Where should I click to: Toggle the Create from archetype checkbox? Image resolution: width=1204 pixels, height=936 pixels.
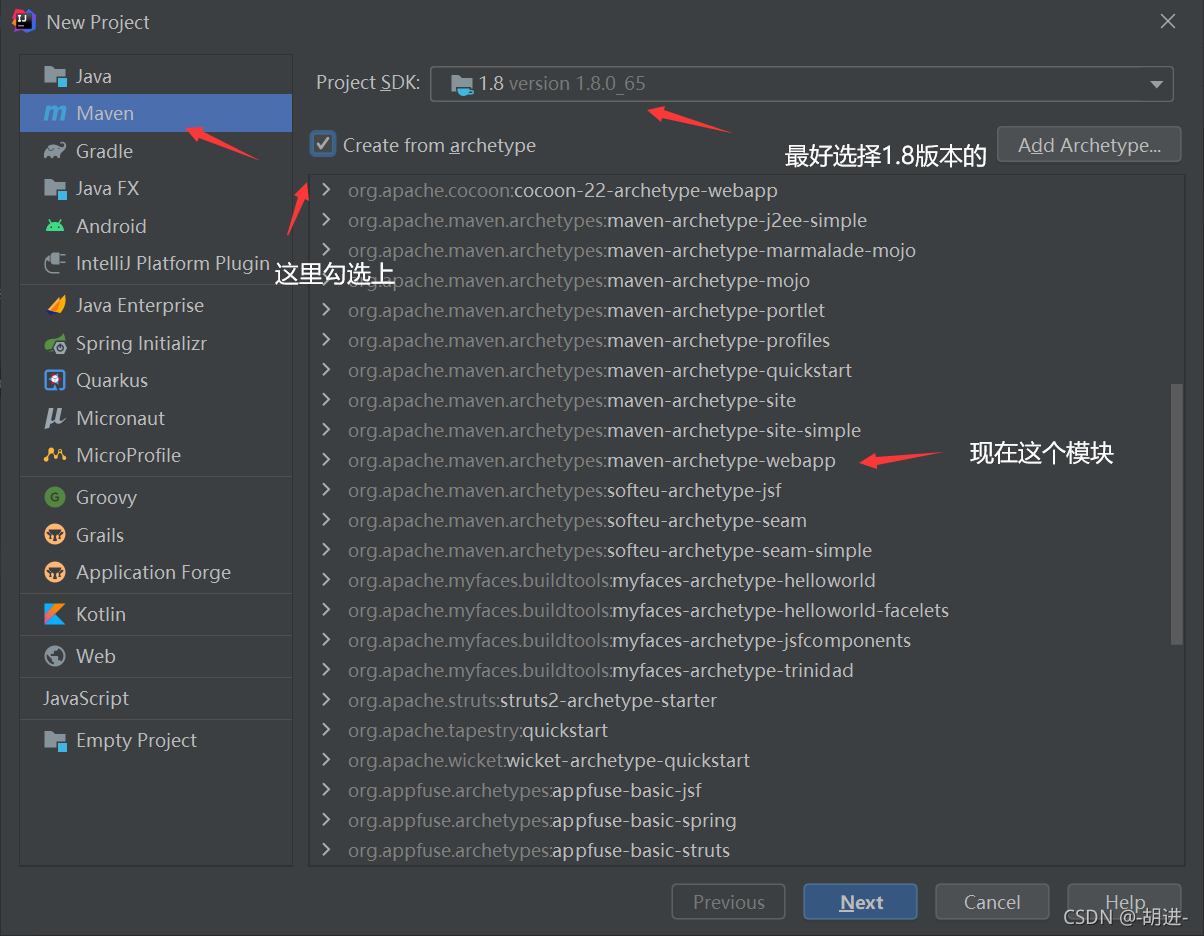coord(323,145)
